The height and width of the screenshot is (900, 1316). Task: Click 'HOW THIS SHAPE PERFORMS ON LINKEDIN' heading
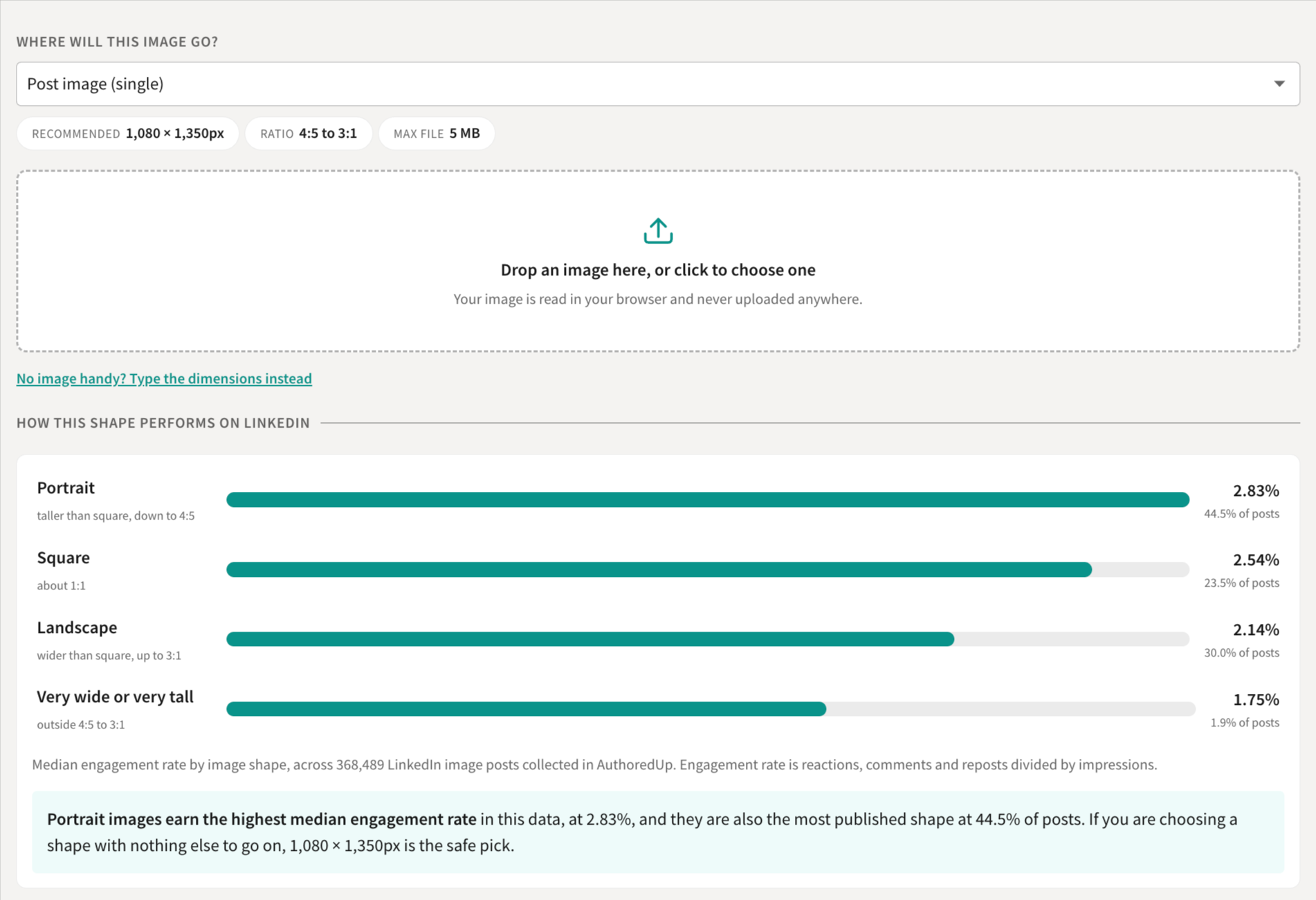163,423
